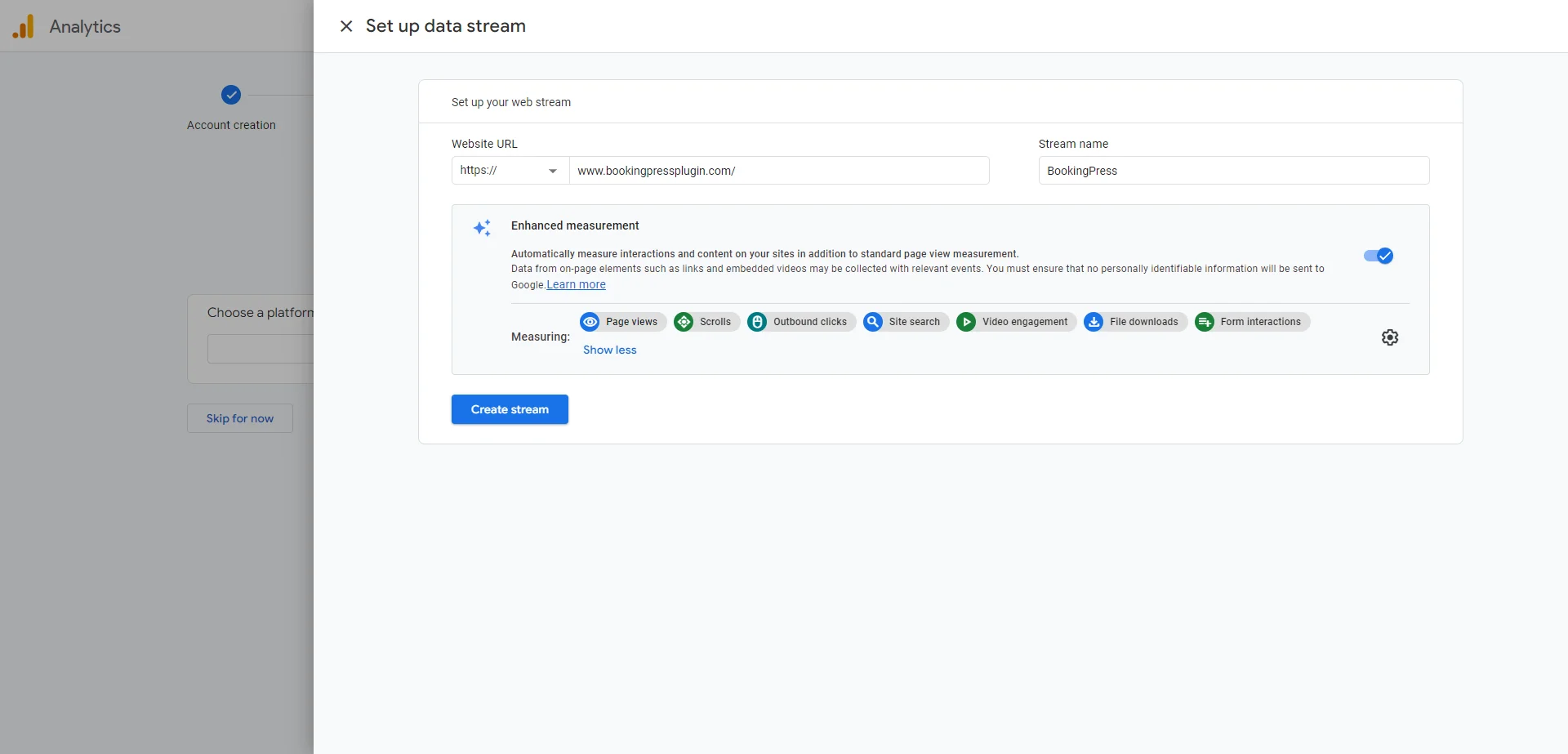Select the Outbound clicks chip label
1568x754 pixels.
pyautogui.click(x=810, y=322)
